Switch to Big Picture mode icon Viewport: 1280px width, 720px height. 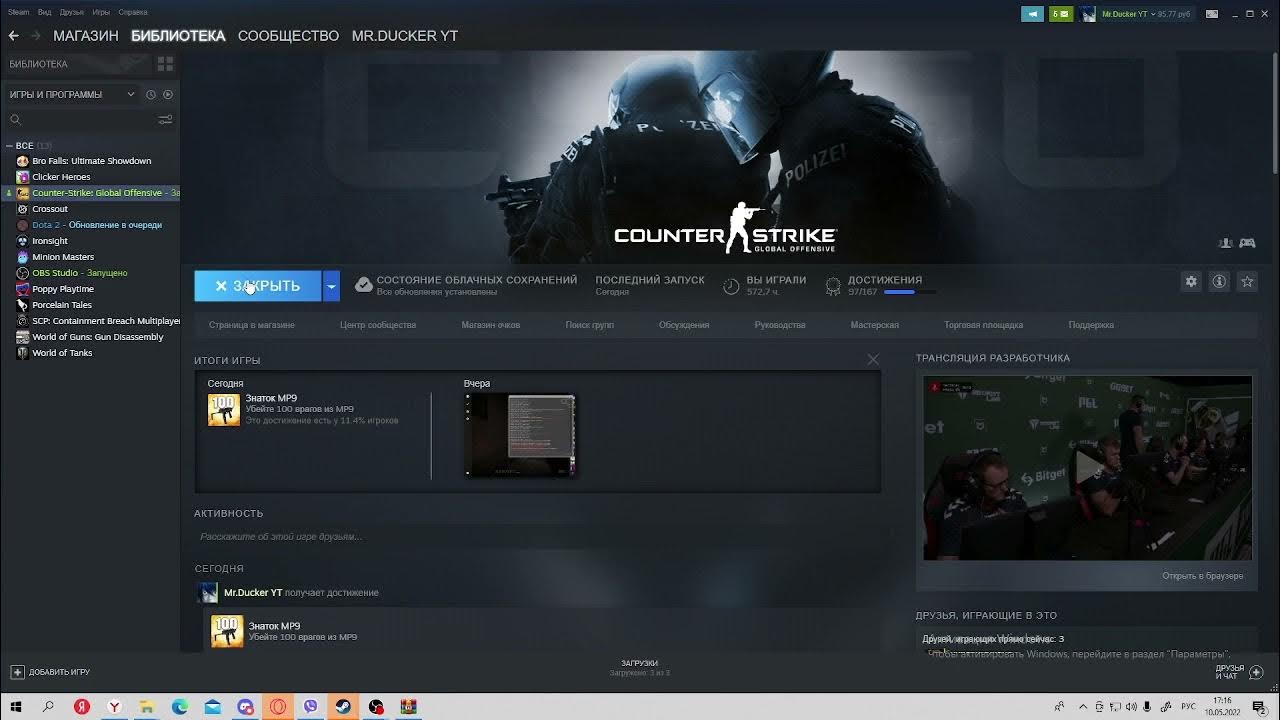[1212, 14]
